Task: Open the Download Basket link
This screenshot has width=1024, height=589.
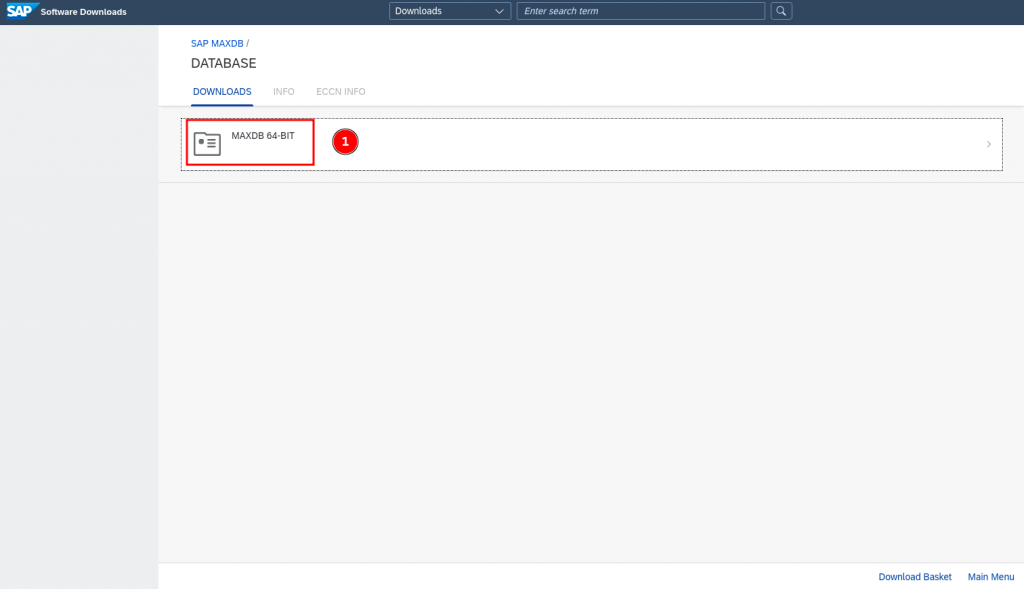Action: (x=915, y=577)
